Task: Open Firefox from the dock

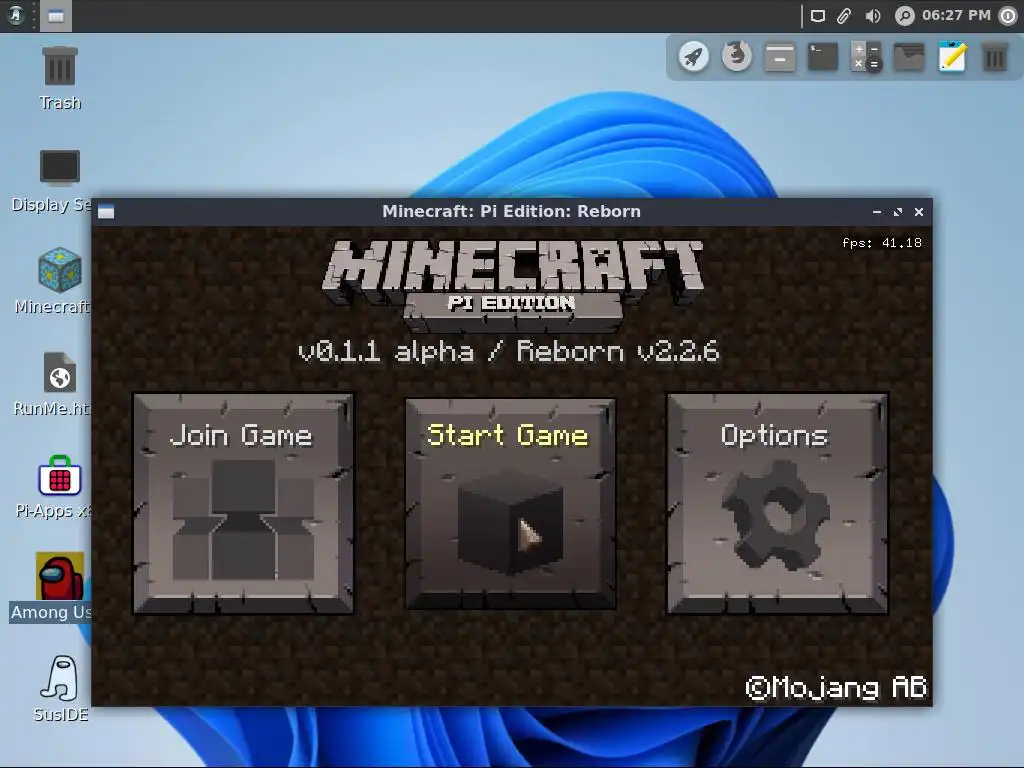Action: (737, 57)
